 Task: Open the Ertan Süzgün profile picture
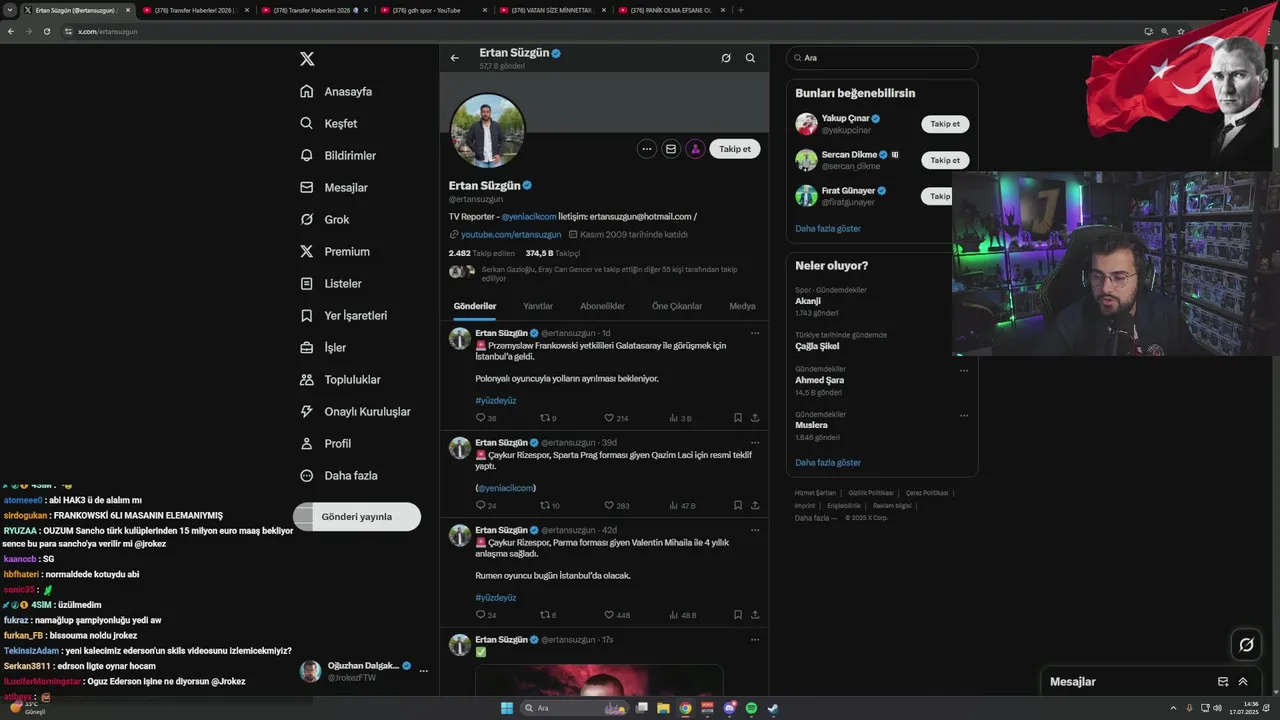click(x=488, y=131)
